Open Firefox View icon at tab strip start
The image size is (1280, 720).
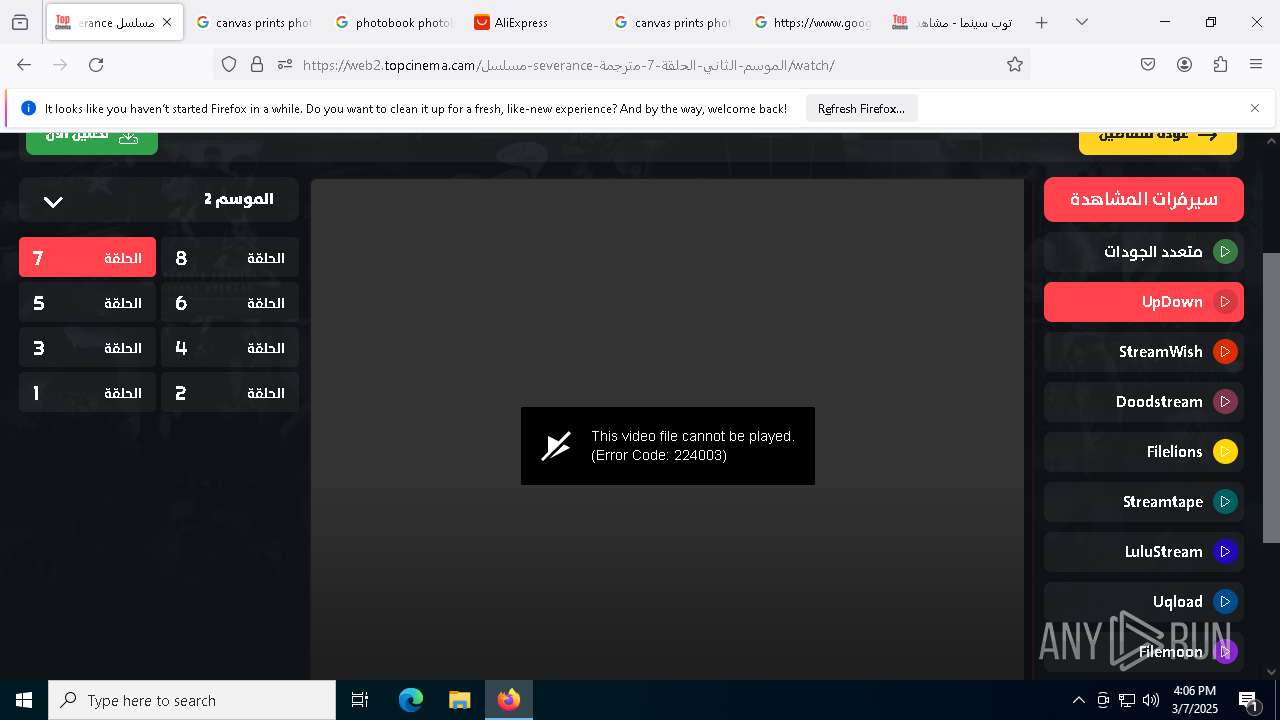coord(20,22)
